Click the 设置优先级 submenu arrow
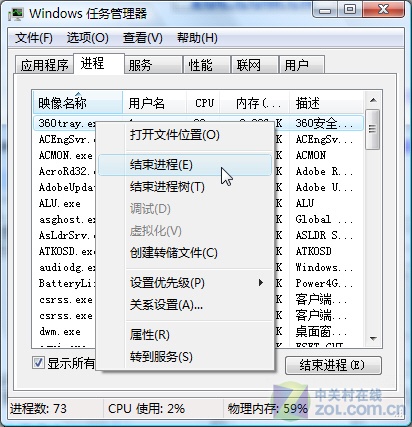Screen dimensions: 412x427 tap(261, 283)
